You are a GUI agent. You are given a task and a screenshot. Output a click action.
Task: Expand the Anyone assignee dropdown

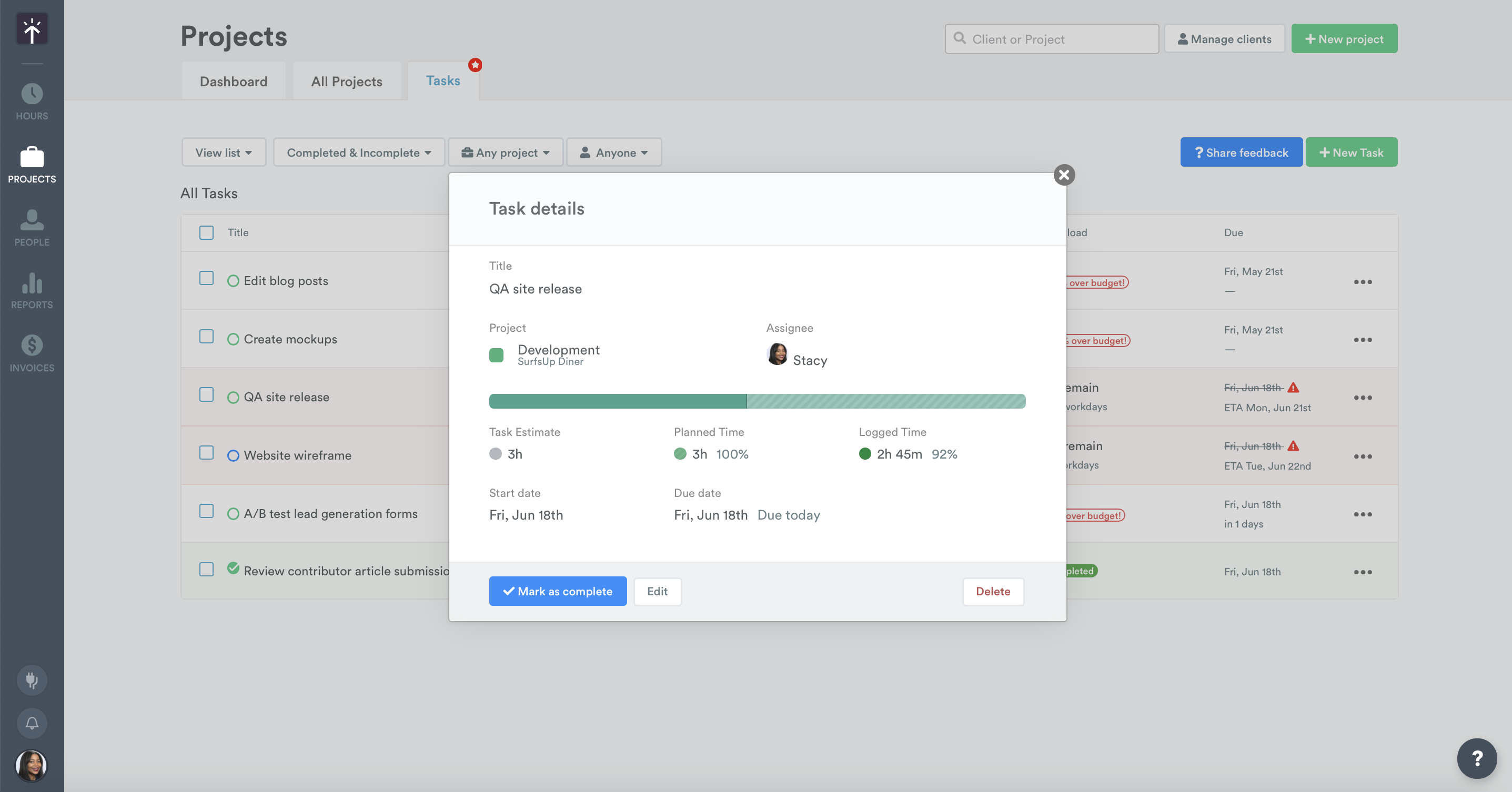tap(614, 153)
